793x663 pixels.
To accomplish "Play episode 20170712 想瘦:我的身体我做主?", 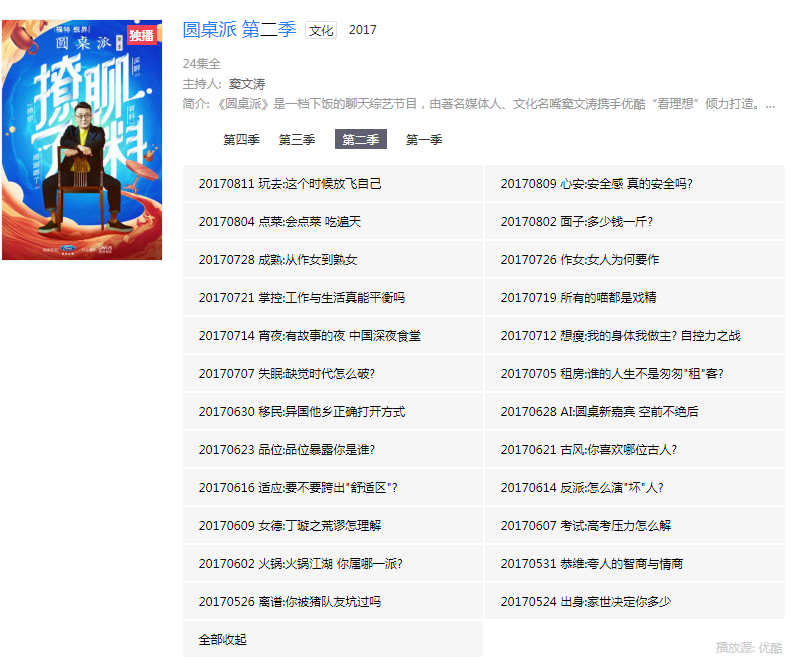I will 635,336.
